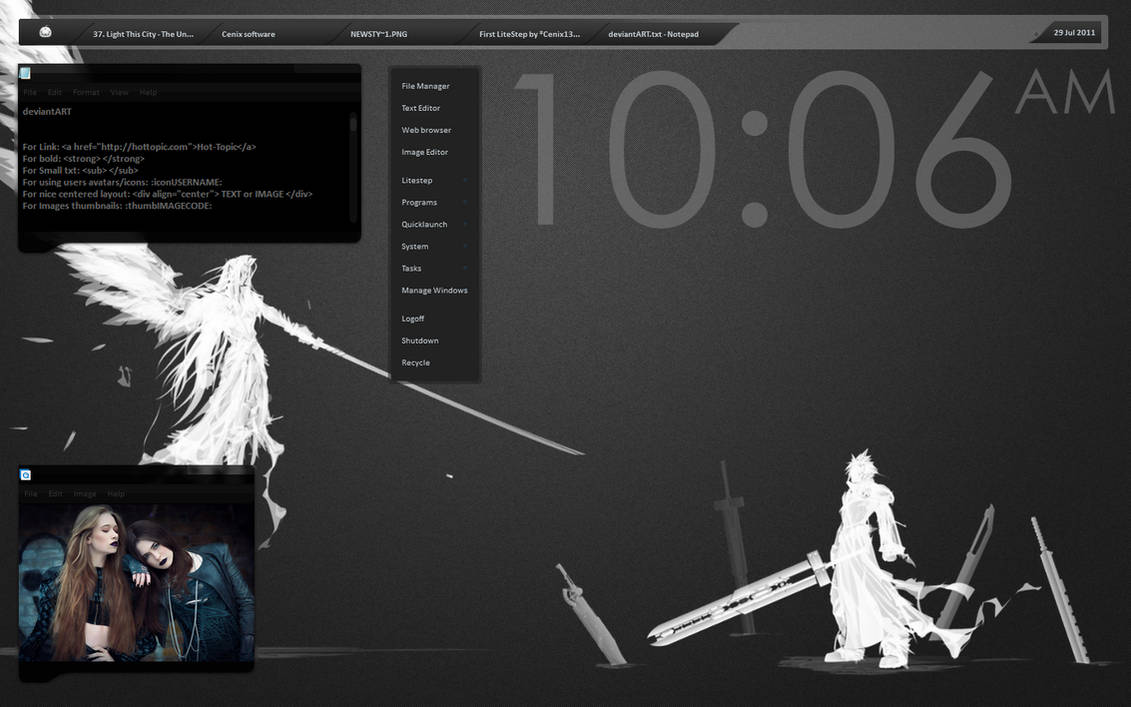The height and width of the screenshot is (707, 1131).
Task: Open Web browser from the popup menu
Action: (x=426, y=130)
